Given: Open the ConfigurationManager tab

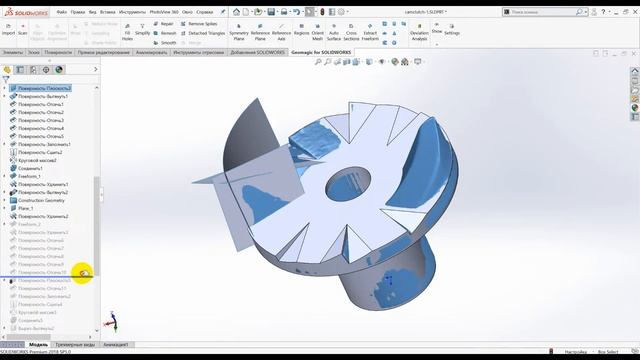Looking at the screenshot, I should tap(33, 70).
